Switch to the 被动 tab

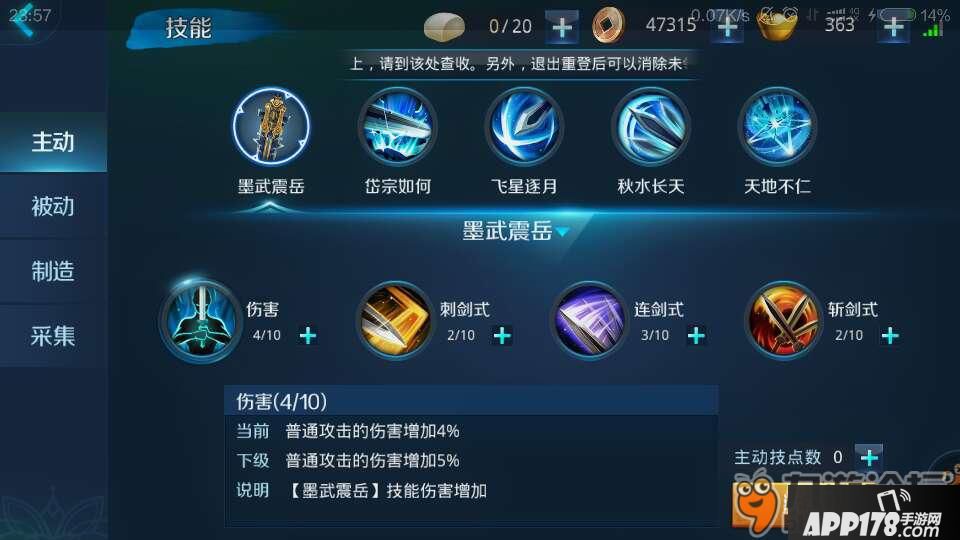pyautogui.click(x=53, y=206)
